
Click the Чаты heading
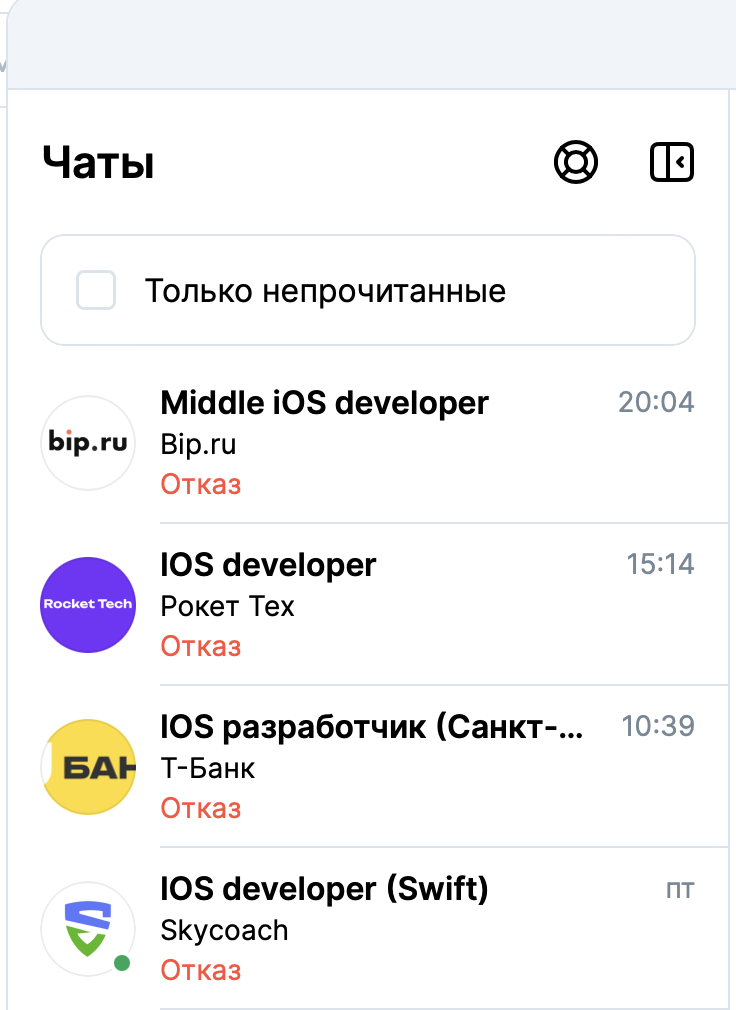(x=99, y=162)
